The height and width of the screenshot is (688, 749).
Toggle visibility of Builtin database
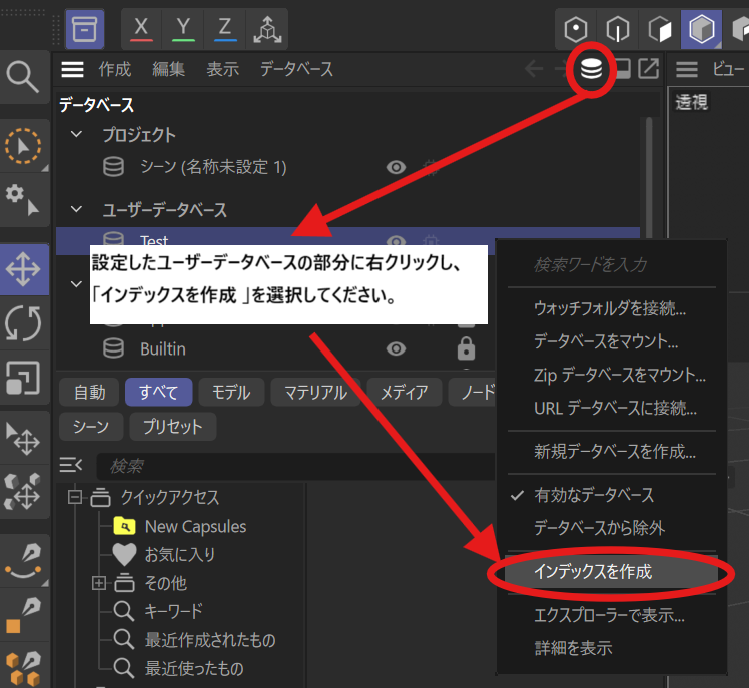tap(396, 349)
